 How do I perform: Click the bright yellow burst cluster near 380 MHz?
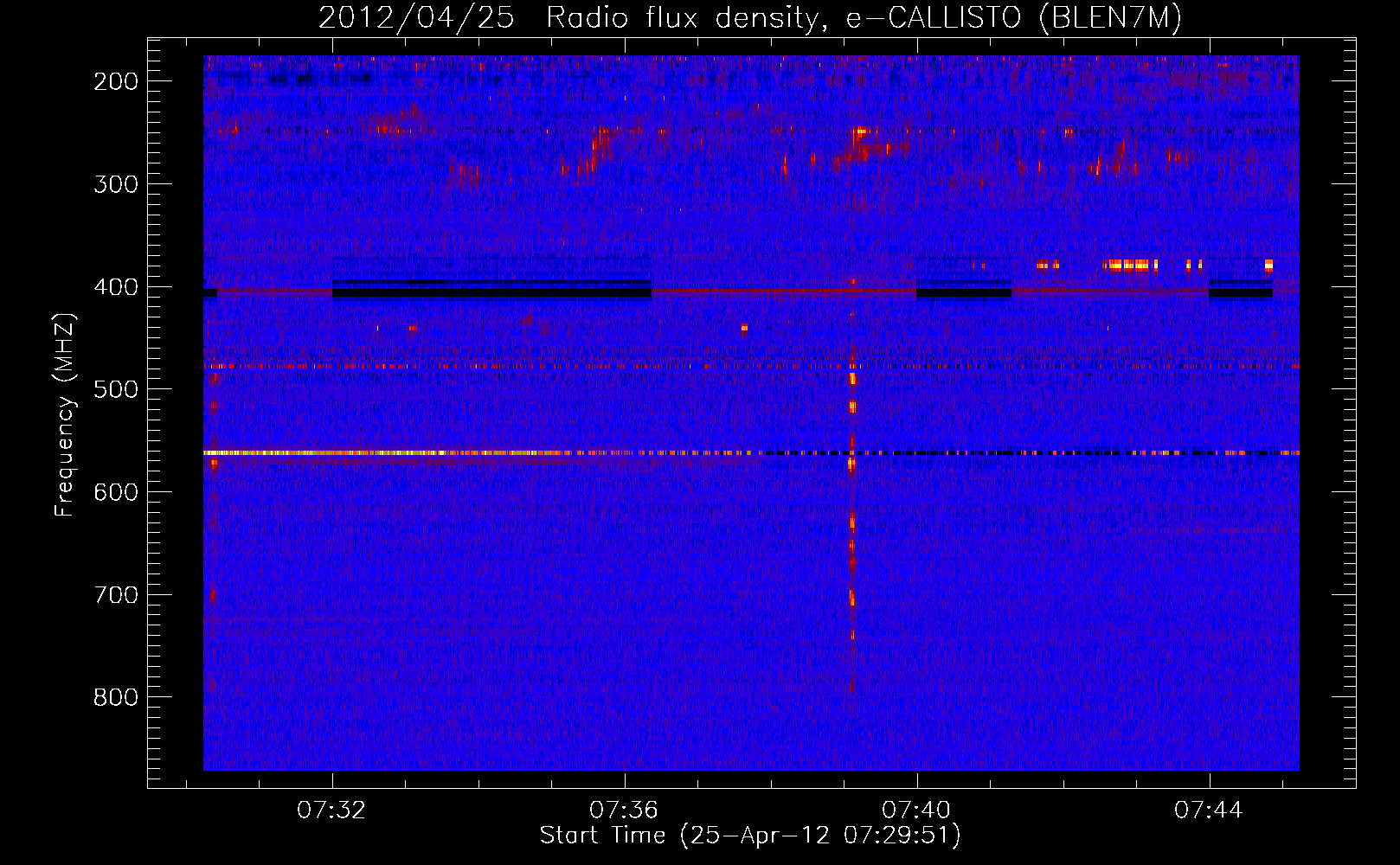pos(1130,265)
